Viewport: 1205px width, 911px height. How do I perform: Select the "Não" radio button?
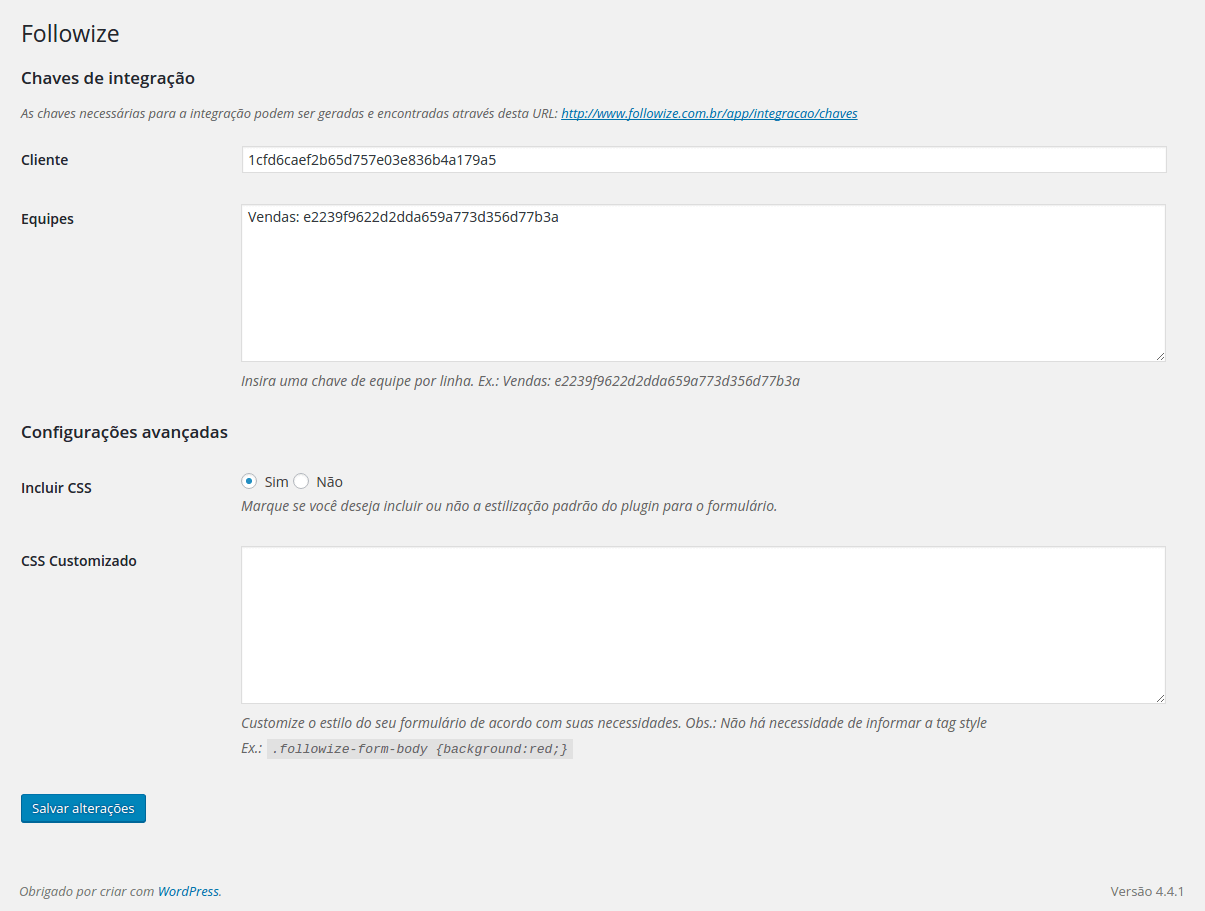(301, 482)
